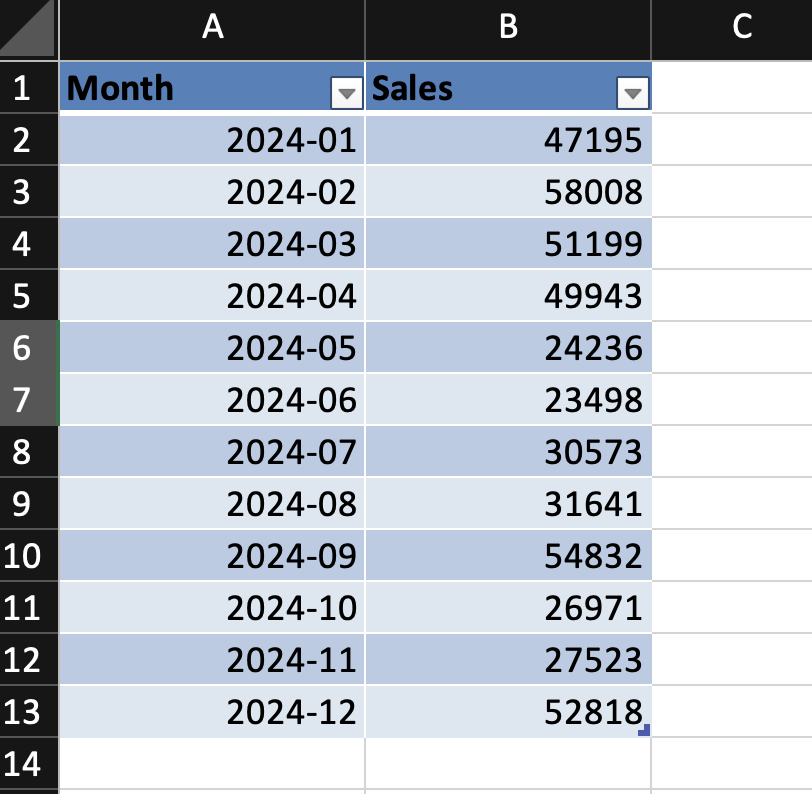Click the table resize handle at B13
The width and height of the screenshot is (812, 794).
(x=644, y=732)
